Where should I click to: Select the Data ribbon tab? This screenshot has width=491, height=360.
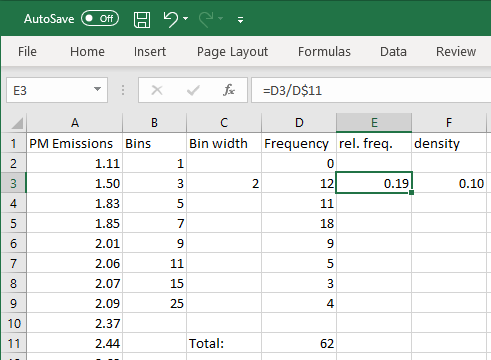393,52
